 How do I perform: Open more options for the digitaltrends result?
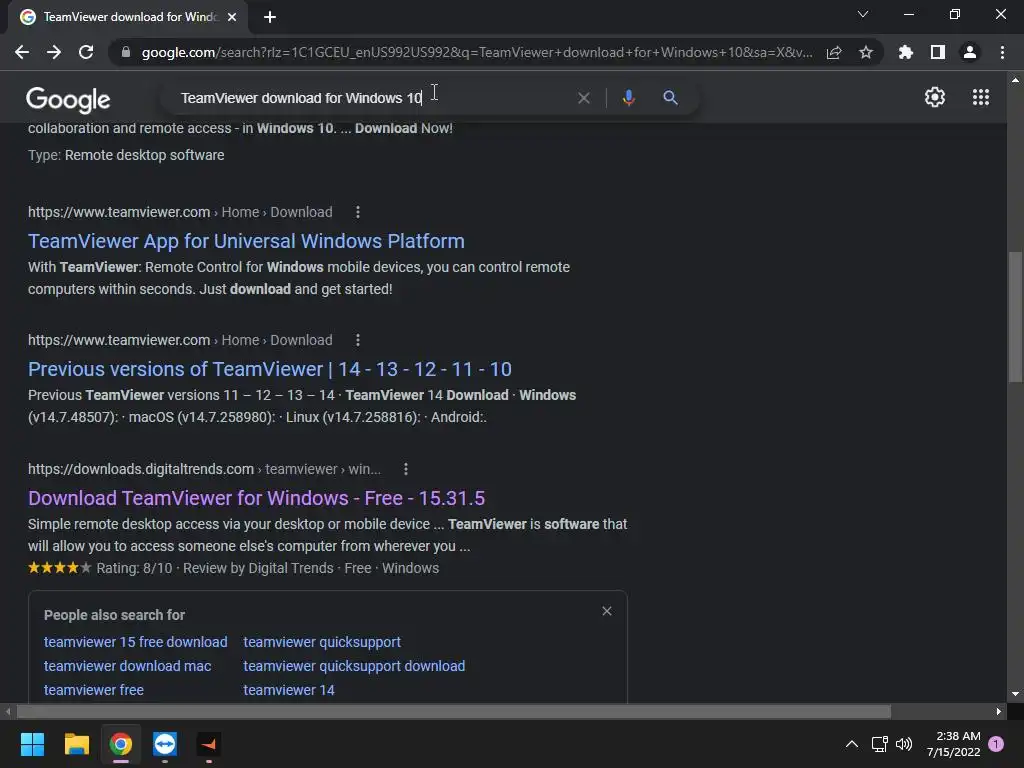406,469
